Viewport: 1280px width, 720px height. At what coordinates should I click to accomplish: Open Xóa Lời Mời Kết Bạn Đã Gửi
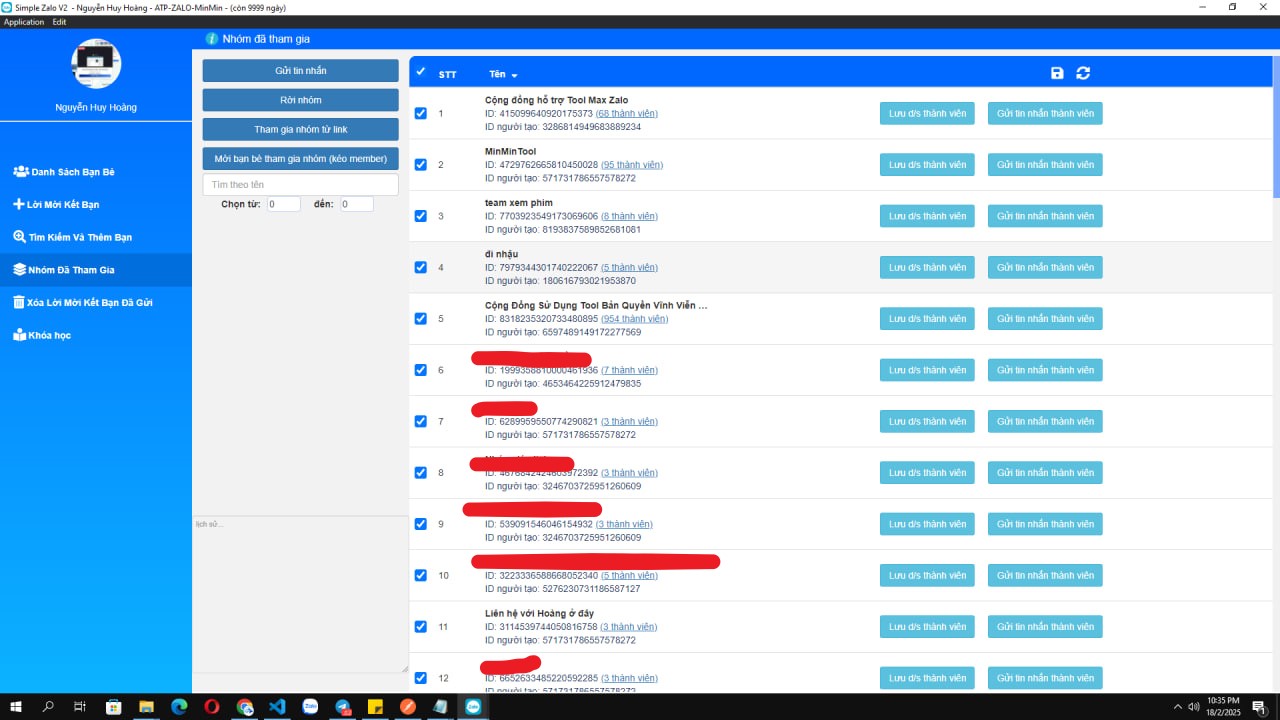(x=82, y=302)
